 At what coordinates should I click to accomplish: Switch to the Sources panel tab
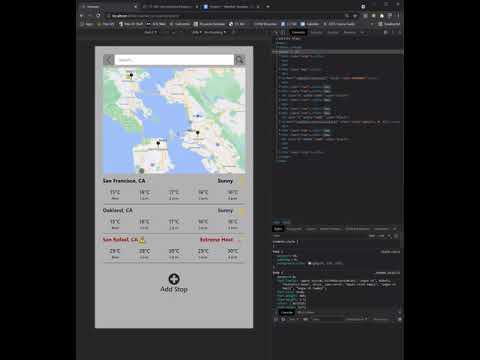[333, 32]
